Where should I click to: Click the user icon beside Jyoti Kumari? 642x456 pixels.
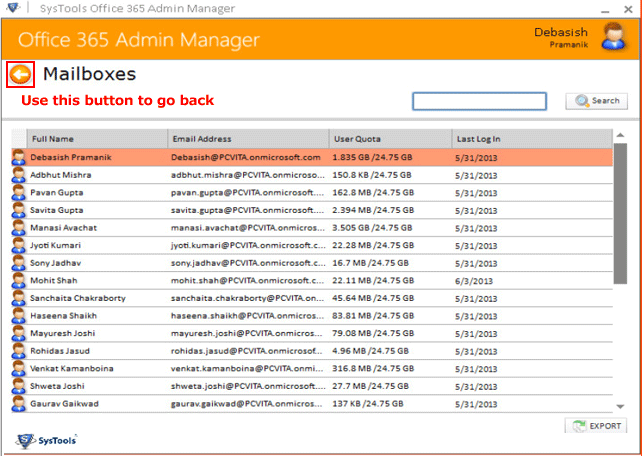[18, 245]
